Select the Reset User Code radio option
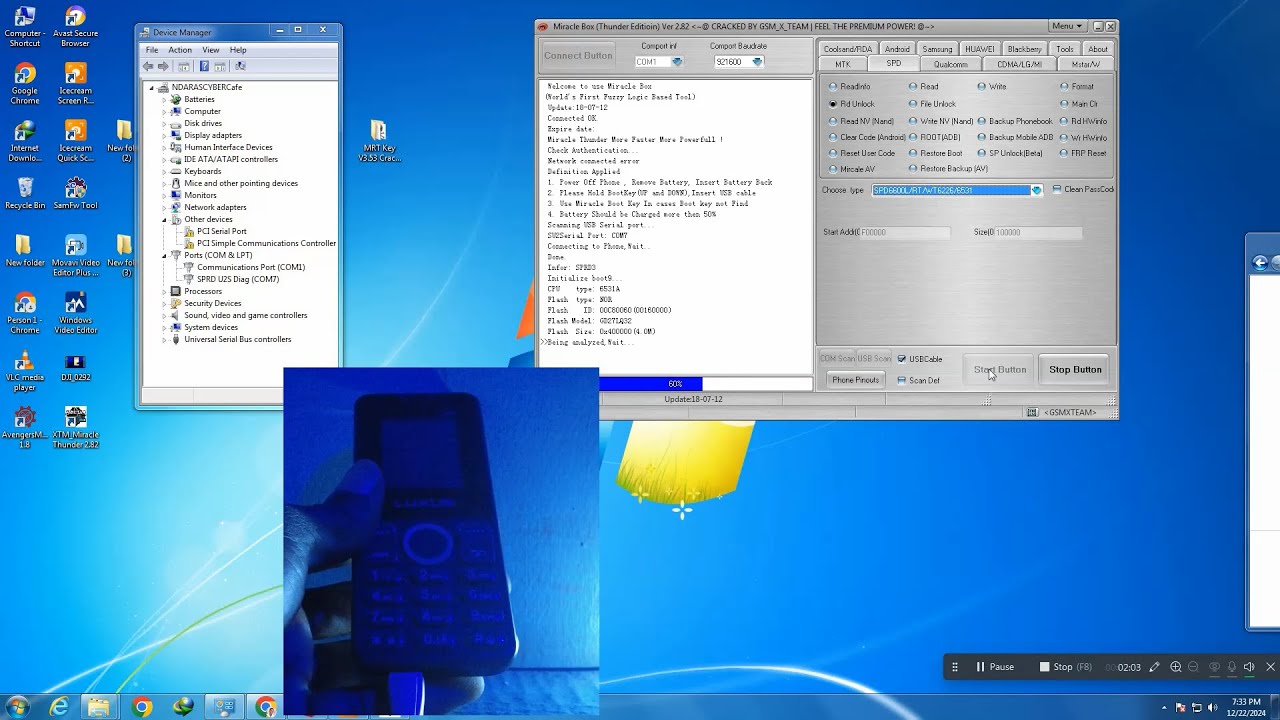This screenshot has width=1280, height=720. [862, 154]
